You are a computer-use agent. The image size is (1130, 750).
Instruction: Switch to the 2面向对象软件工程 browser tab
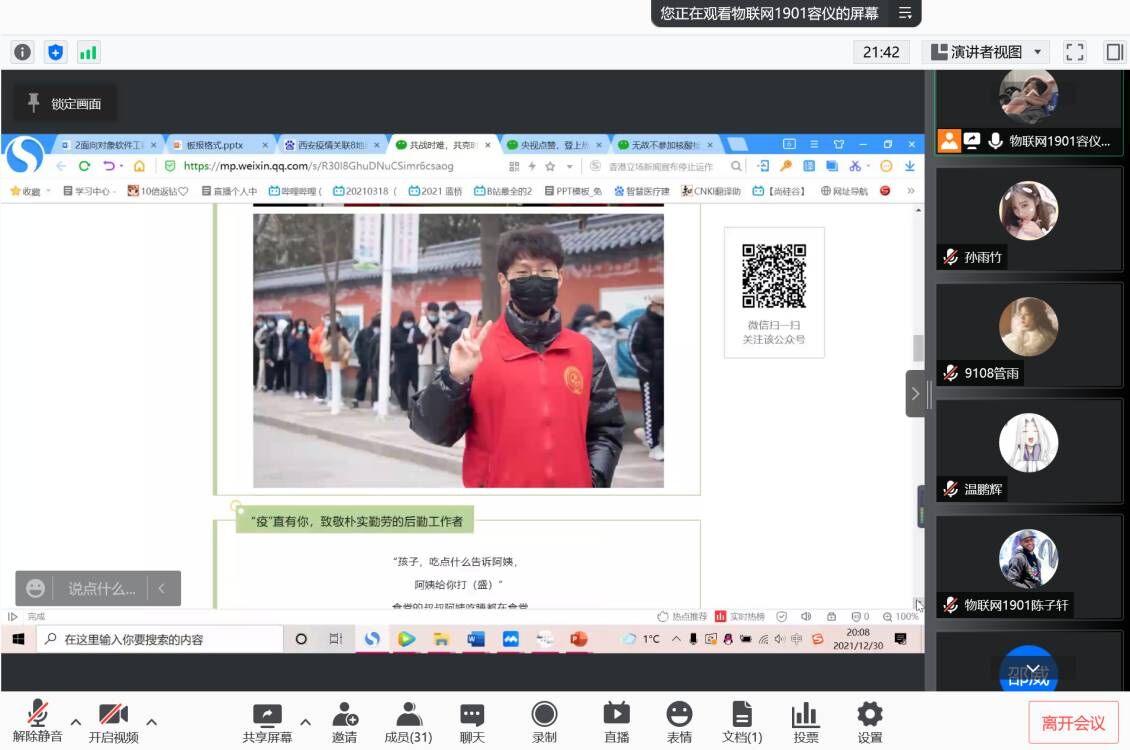[107, 145]
